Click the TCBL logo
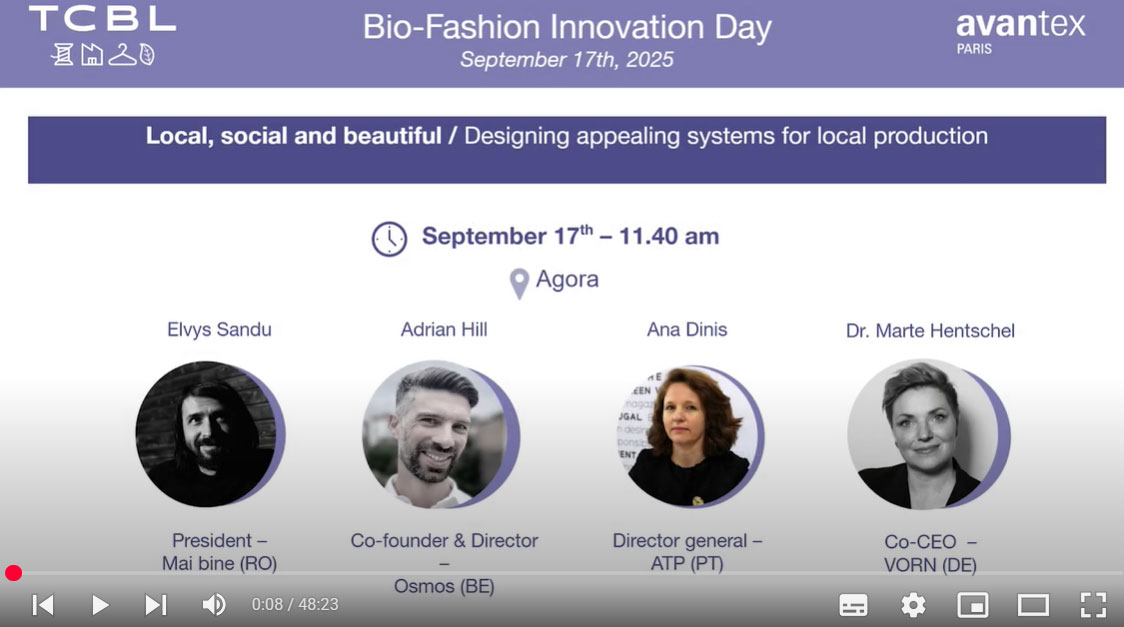The height and width of the screenshot is (627, 1124). 102,35
